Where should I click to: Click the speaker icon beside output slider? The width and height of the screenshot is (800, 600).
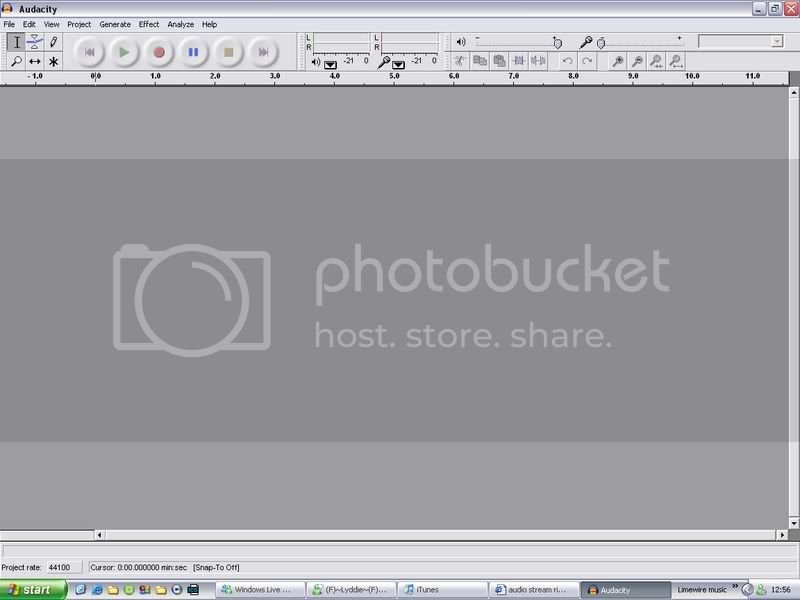click(461, 42)
